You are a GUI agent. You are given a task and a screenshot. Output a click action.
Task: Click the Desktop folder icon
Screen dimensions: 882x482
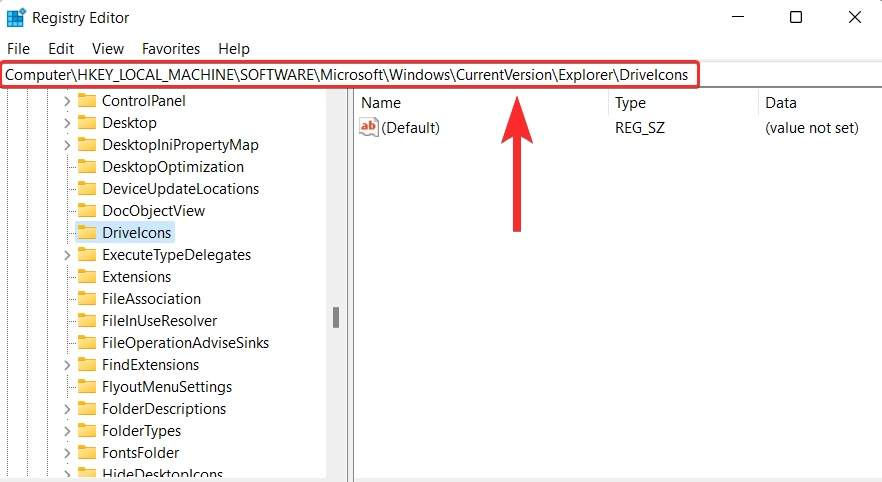point(87,123)
